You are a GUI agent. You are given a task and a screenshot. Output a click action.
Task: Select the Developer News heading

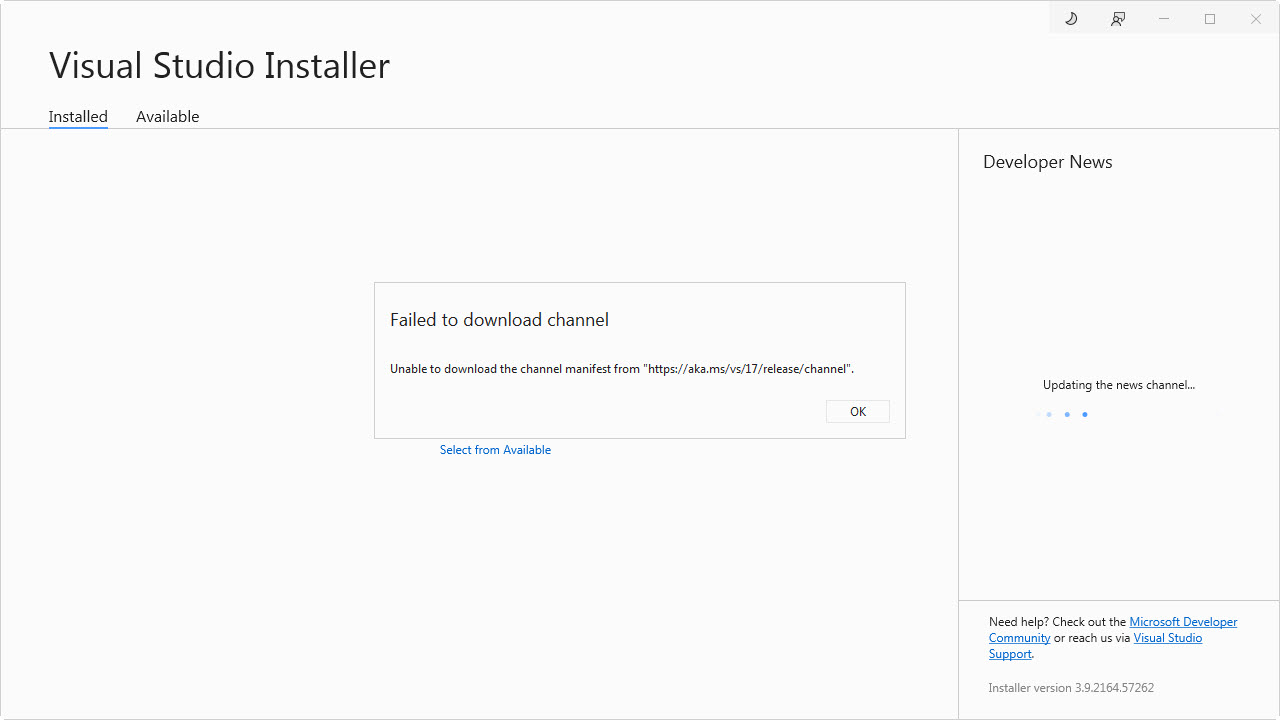pyautogui.click(x=1047, y=162)
